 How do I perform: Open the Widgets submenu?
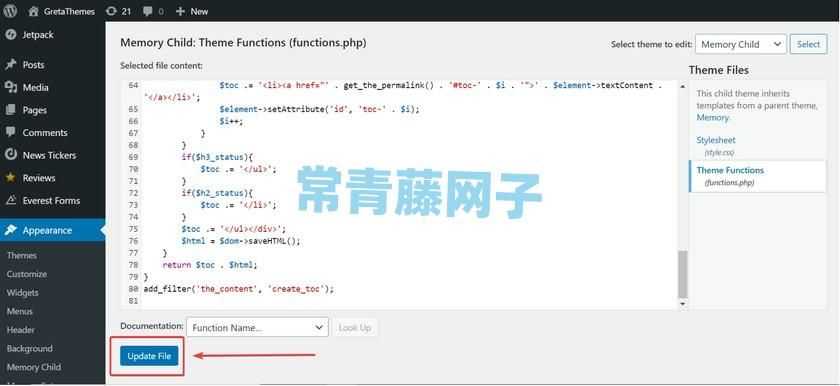coord(22,293)
